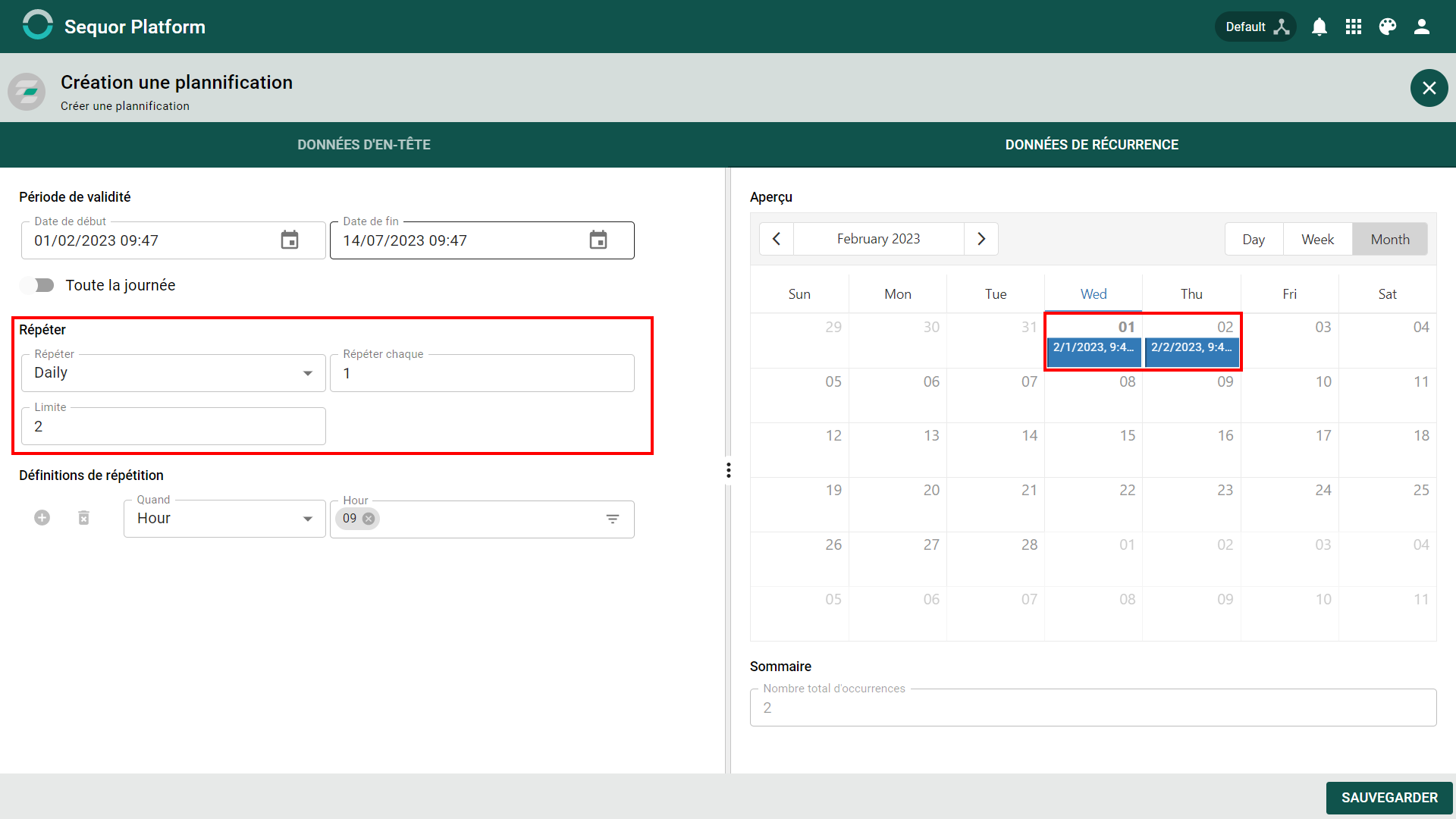This screenshot has height=819, width=1456.
Task: Click the Répéter chaque field
Action: (x=482, y=373)
